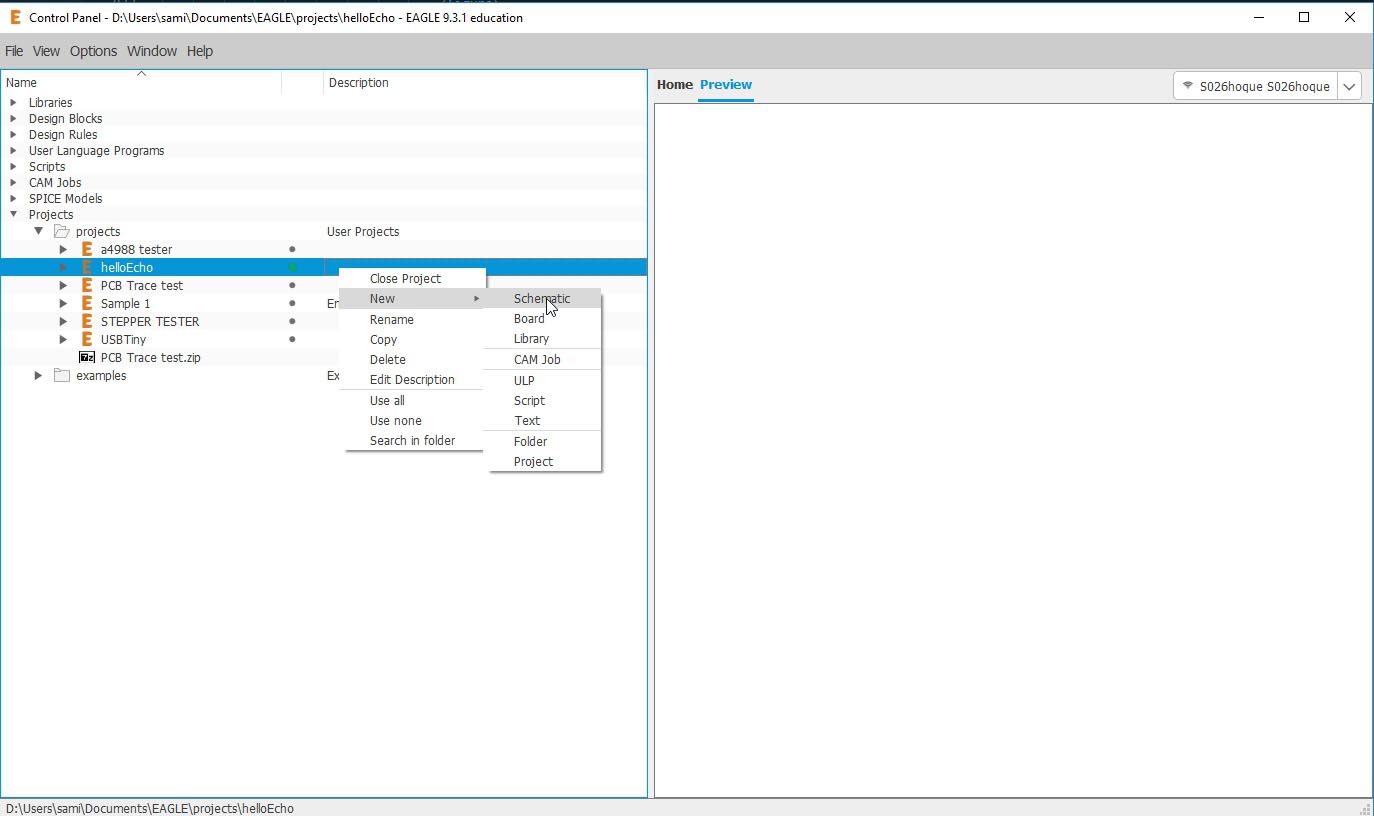The image size is (1374, 816).
Task: Switch to the Preview tab
Action: [x=726, y=85]
